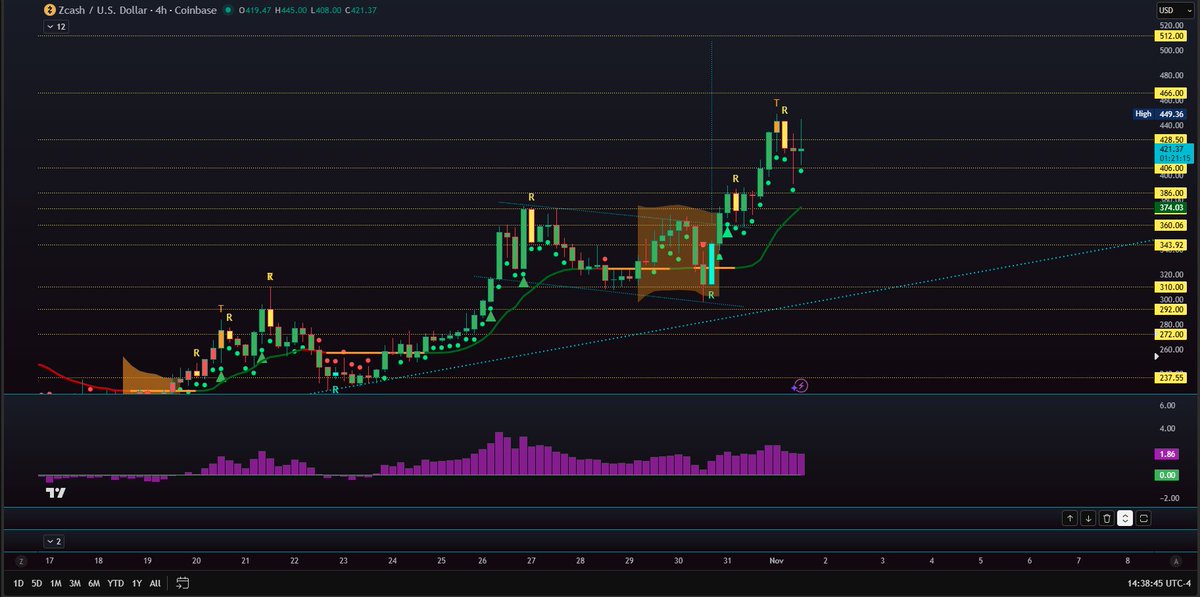
Task: Click the round Z icon beside date 17
Action: pos(20,561)
